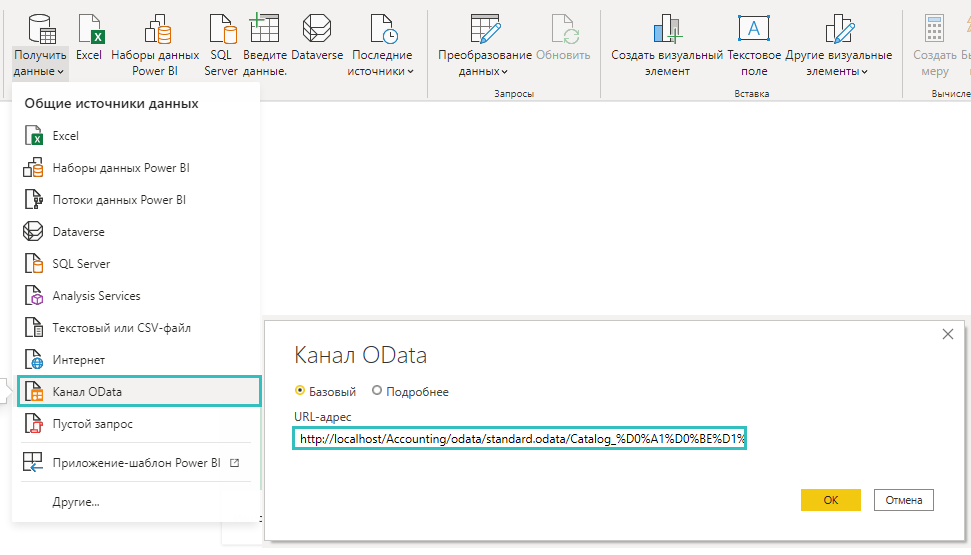Click Преобразование данных ribbon icon

click(x=484, y=29)
